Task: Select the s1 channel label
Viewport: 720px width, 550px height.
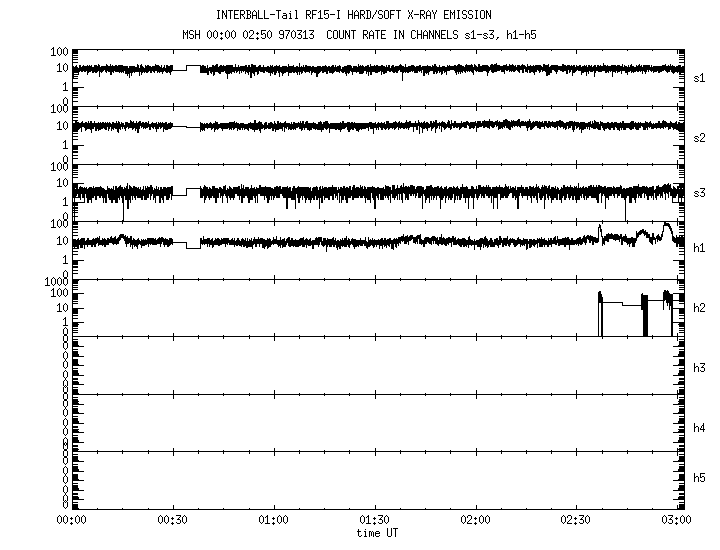Action: click(x=700, y=78)
